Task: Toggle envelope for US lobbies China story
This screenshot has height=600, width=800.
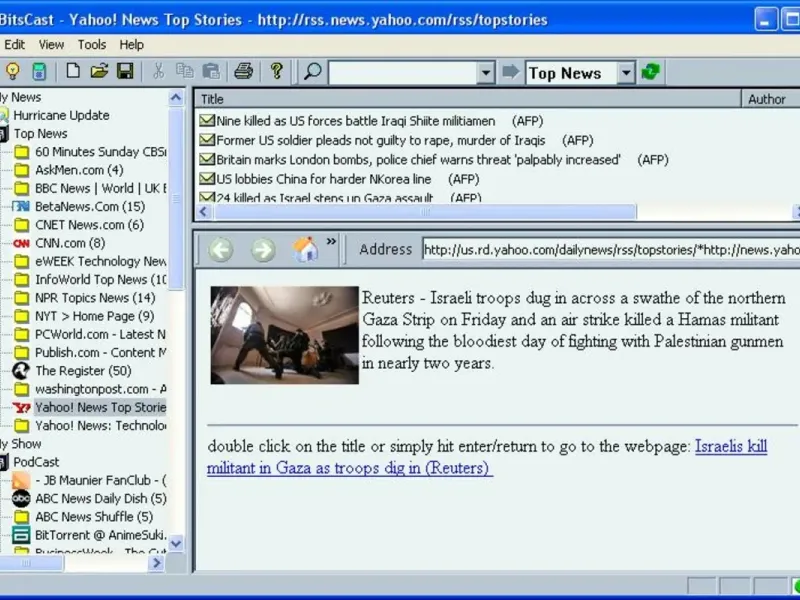Action: coord(207,179)
